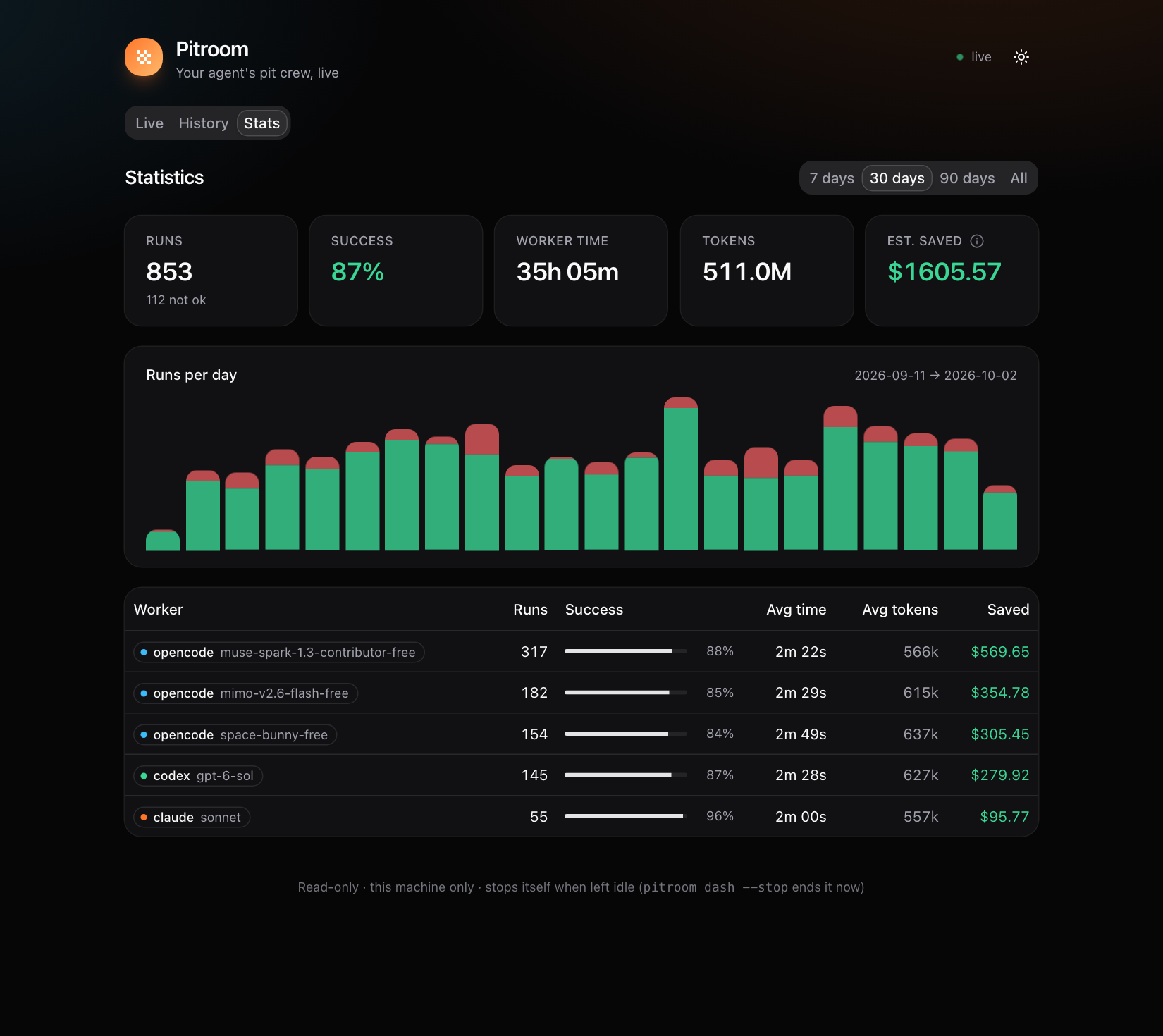1163x1036 pixels.
Task: Click the 'Runs per day' chart title
Action: pos(192,375)
